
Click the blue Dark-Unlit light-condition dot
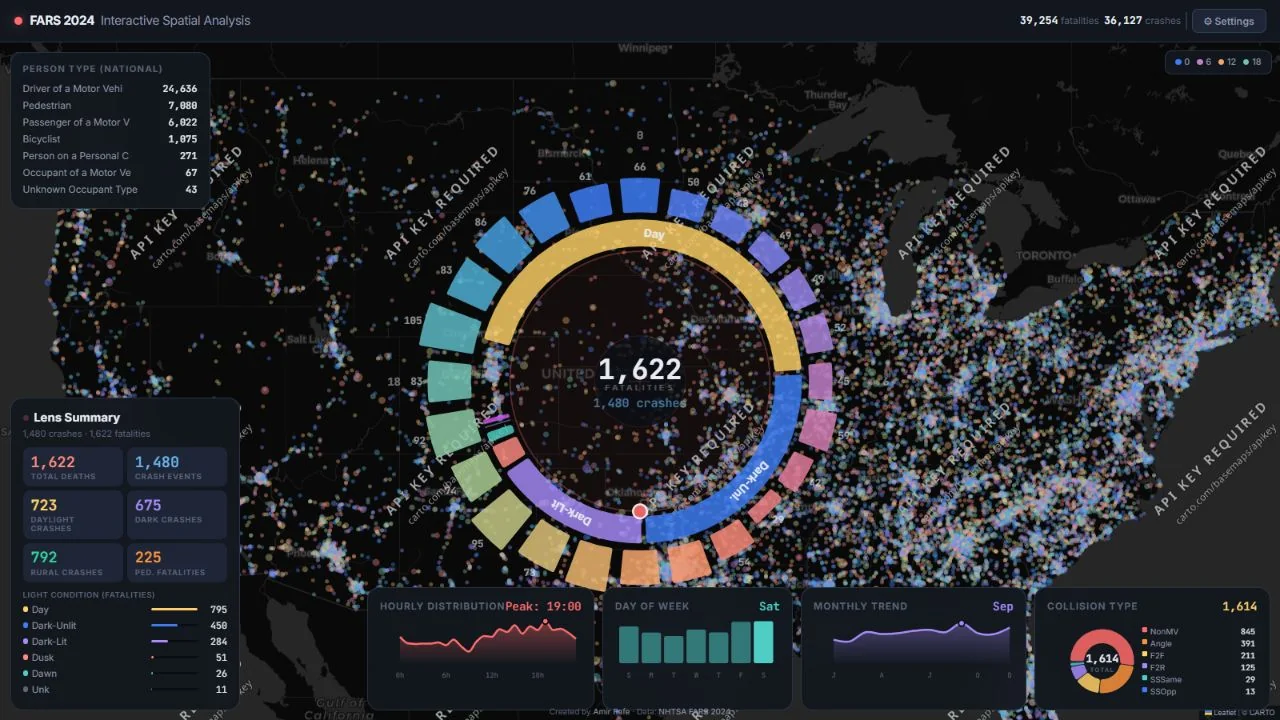coord(26,625)
